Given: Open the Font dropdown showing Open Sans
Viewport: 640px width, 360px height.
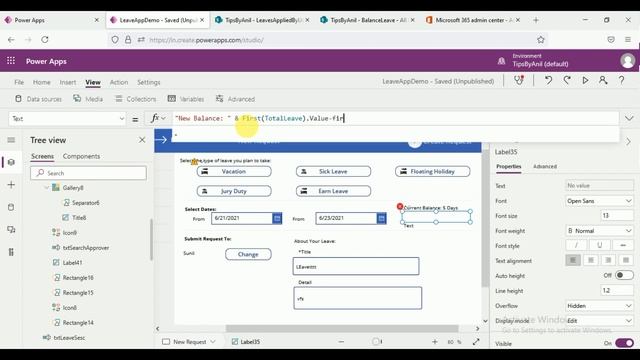Looking at the screenshot, I should [599, 201].
